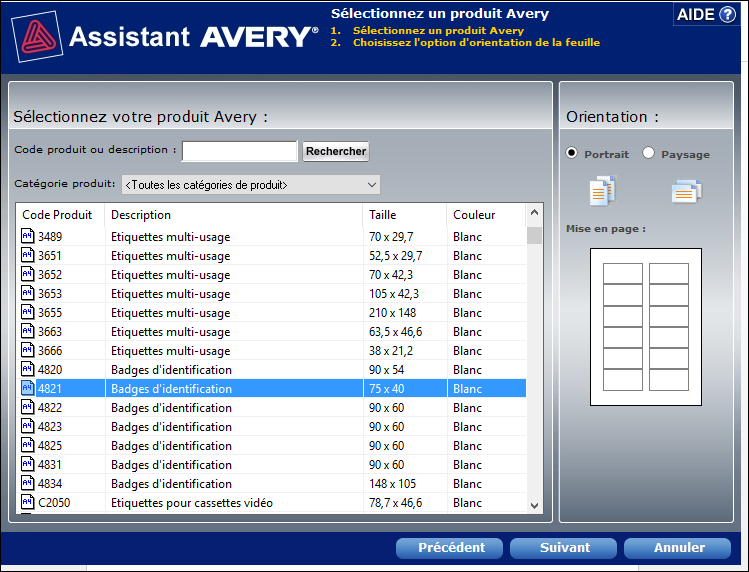This screenshot has width=749, height=572.
Task: Click the A4 icon beside code 4821
Action: [x=28, y=388]
